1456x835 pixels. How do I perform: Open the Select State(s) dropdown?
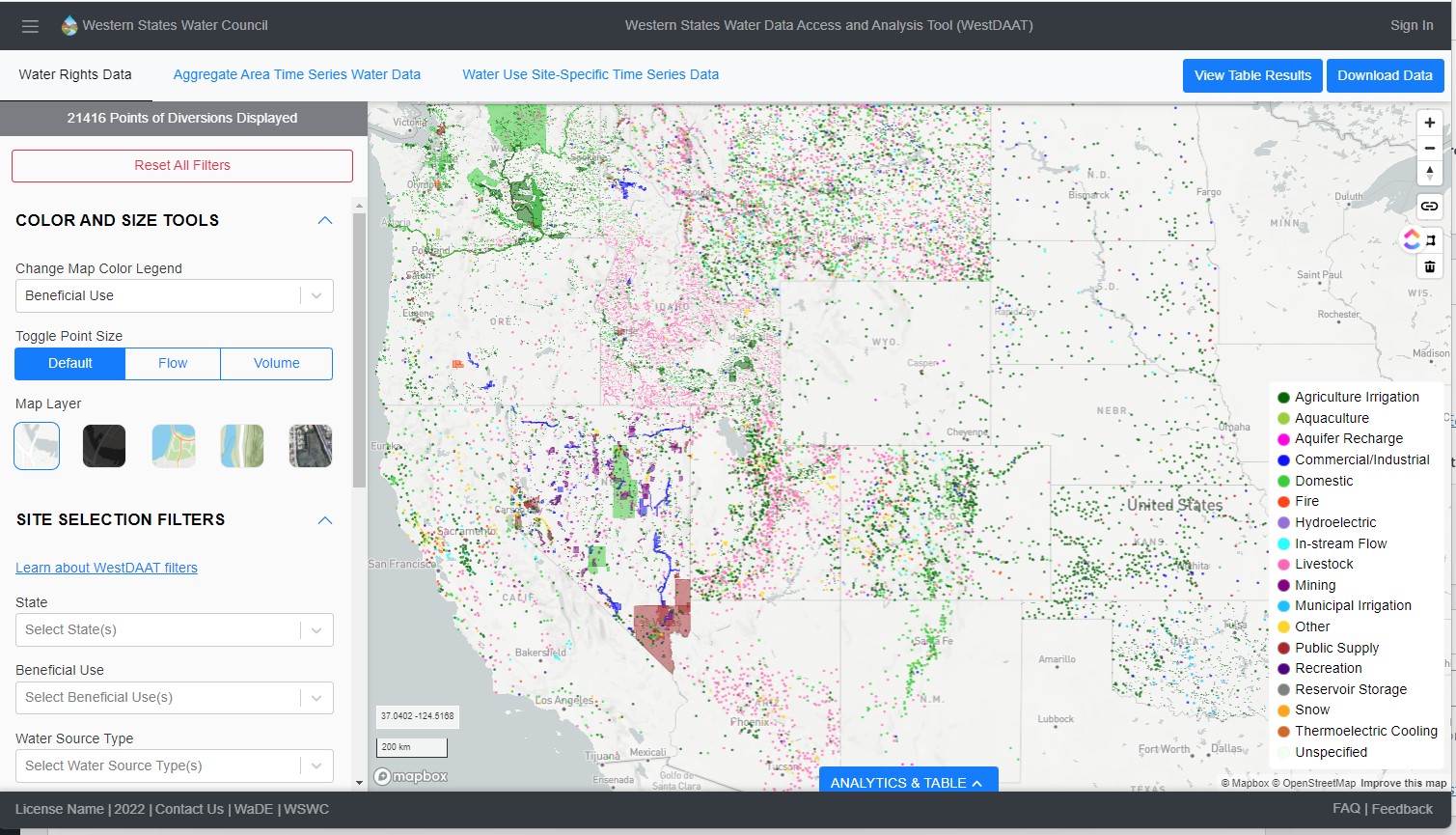point(174,630)
